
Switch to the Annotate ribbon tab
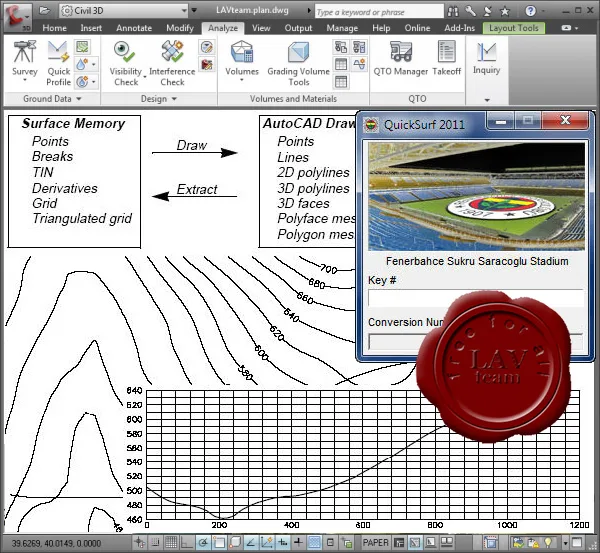[134, 28]
